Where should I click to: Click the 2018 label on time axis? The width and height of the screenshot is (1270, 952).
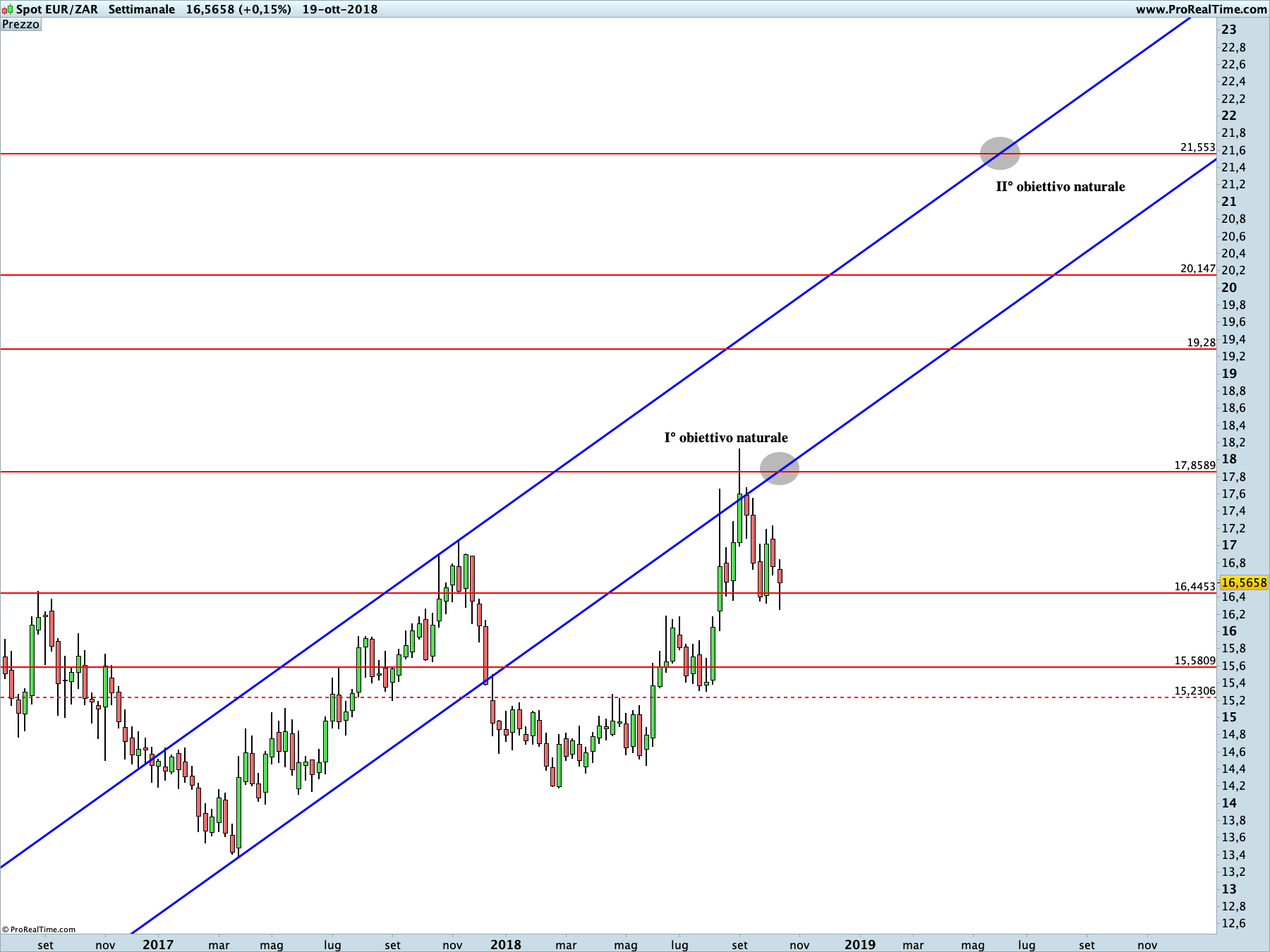(506, 944)
